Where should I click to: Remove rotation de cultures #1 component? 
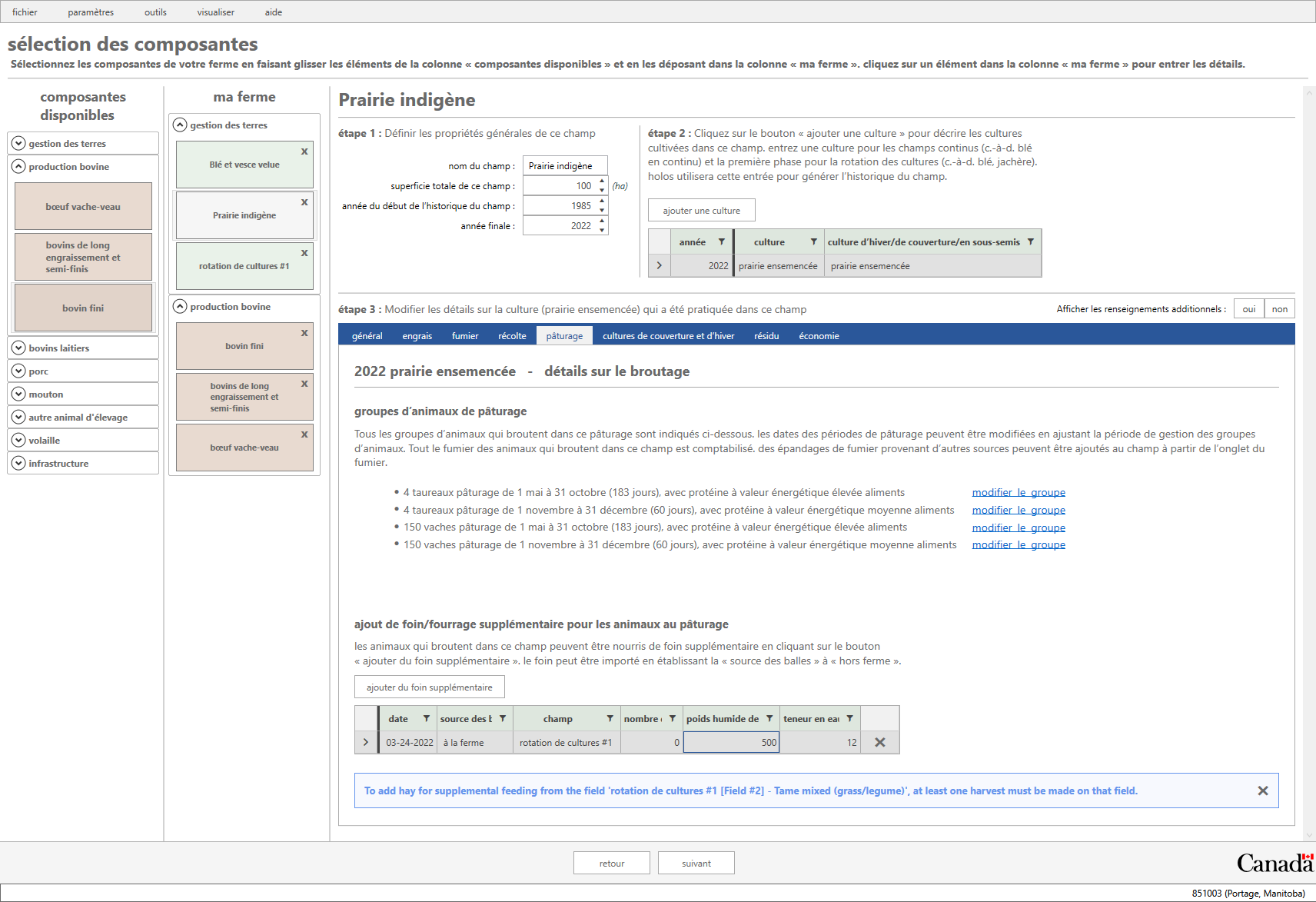(x=304, y=253)
